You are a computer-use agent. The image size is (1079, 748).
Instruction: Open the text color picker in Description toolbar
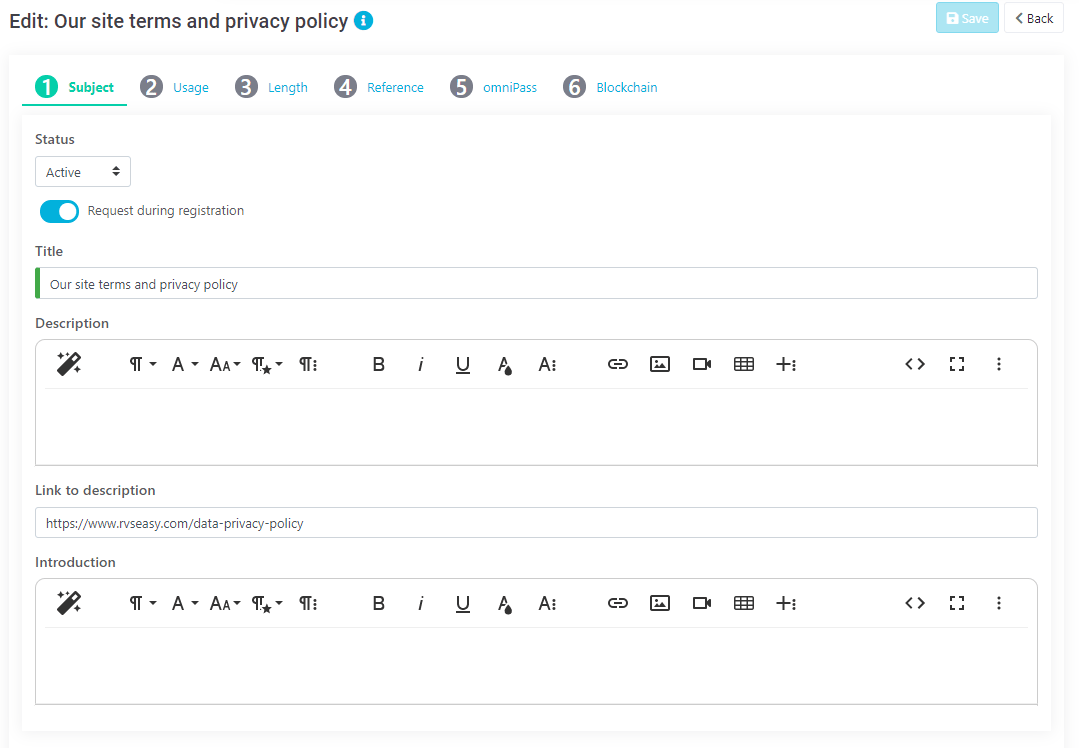pos(504,364)
